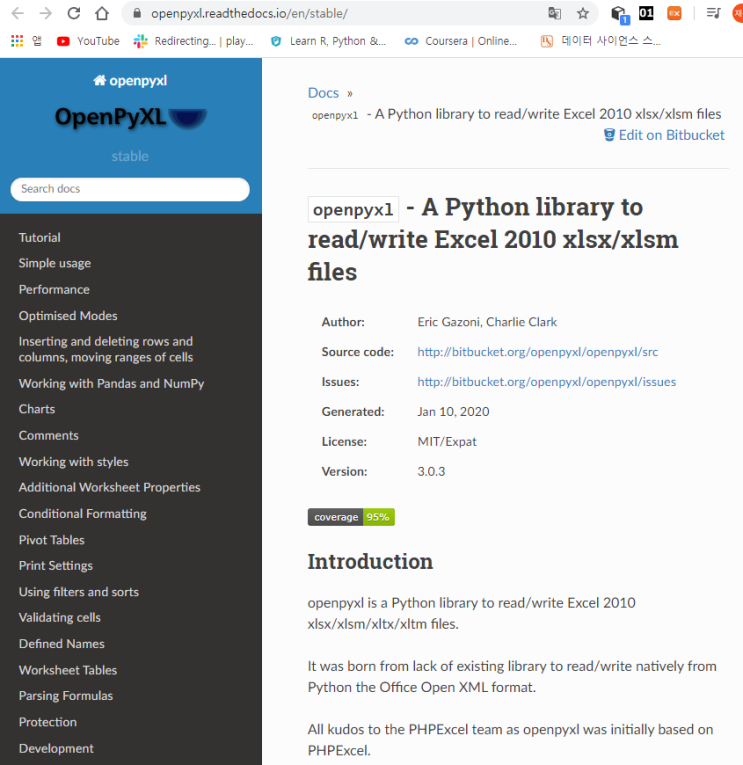Image resolution: width=743 pixels, height=765 pixels.
Task: Open Additional Worksheet Properties
Action: coord(109,487)
